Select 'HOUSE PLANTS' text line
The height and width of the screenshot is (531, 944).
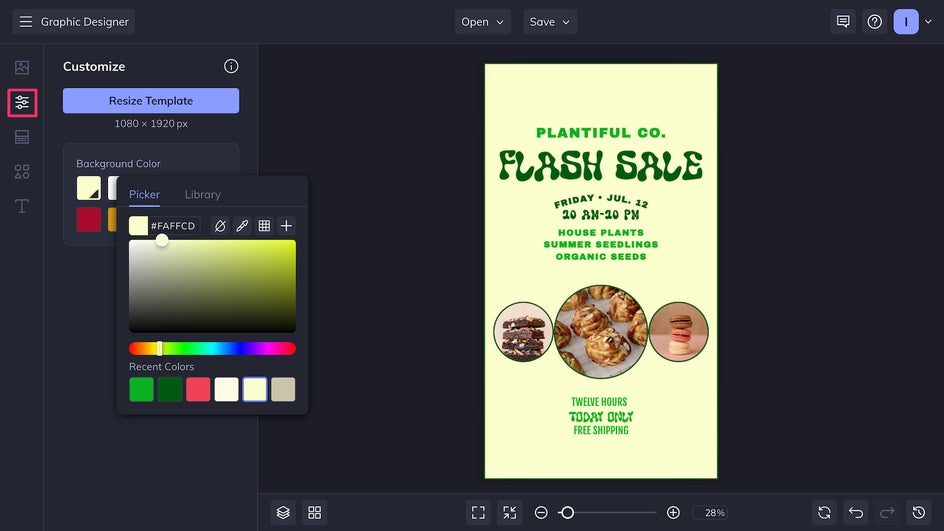(601, 232)
